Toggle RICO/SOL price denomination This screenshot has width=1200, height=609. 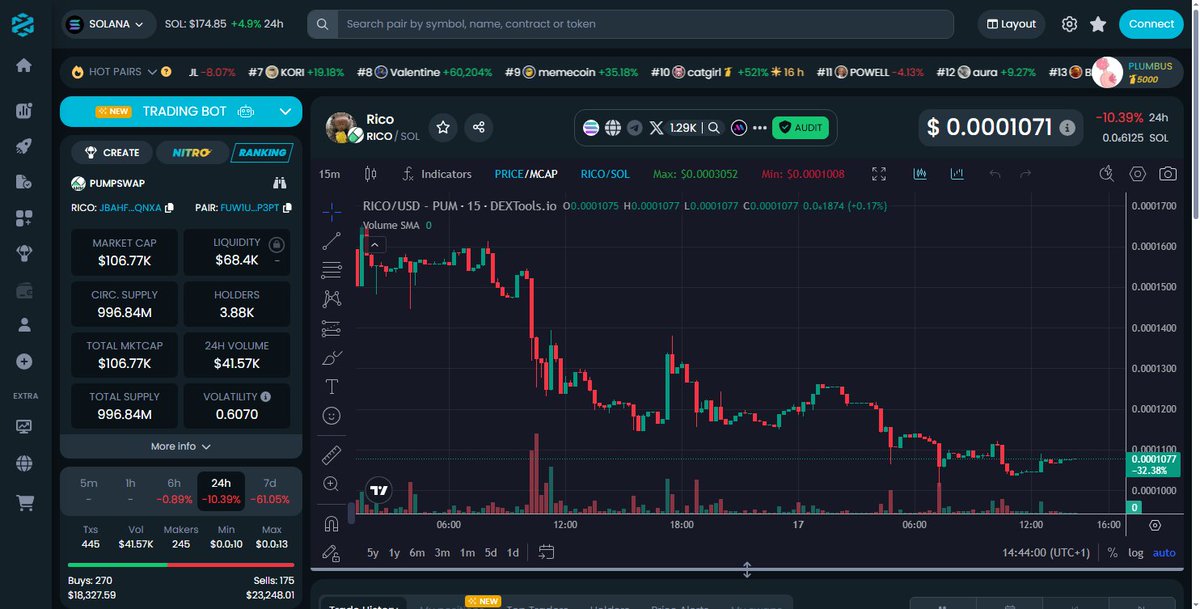point(605,174)
